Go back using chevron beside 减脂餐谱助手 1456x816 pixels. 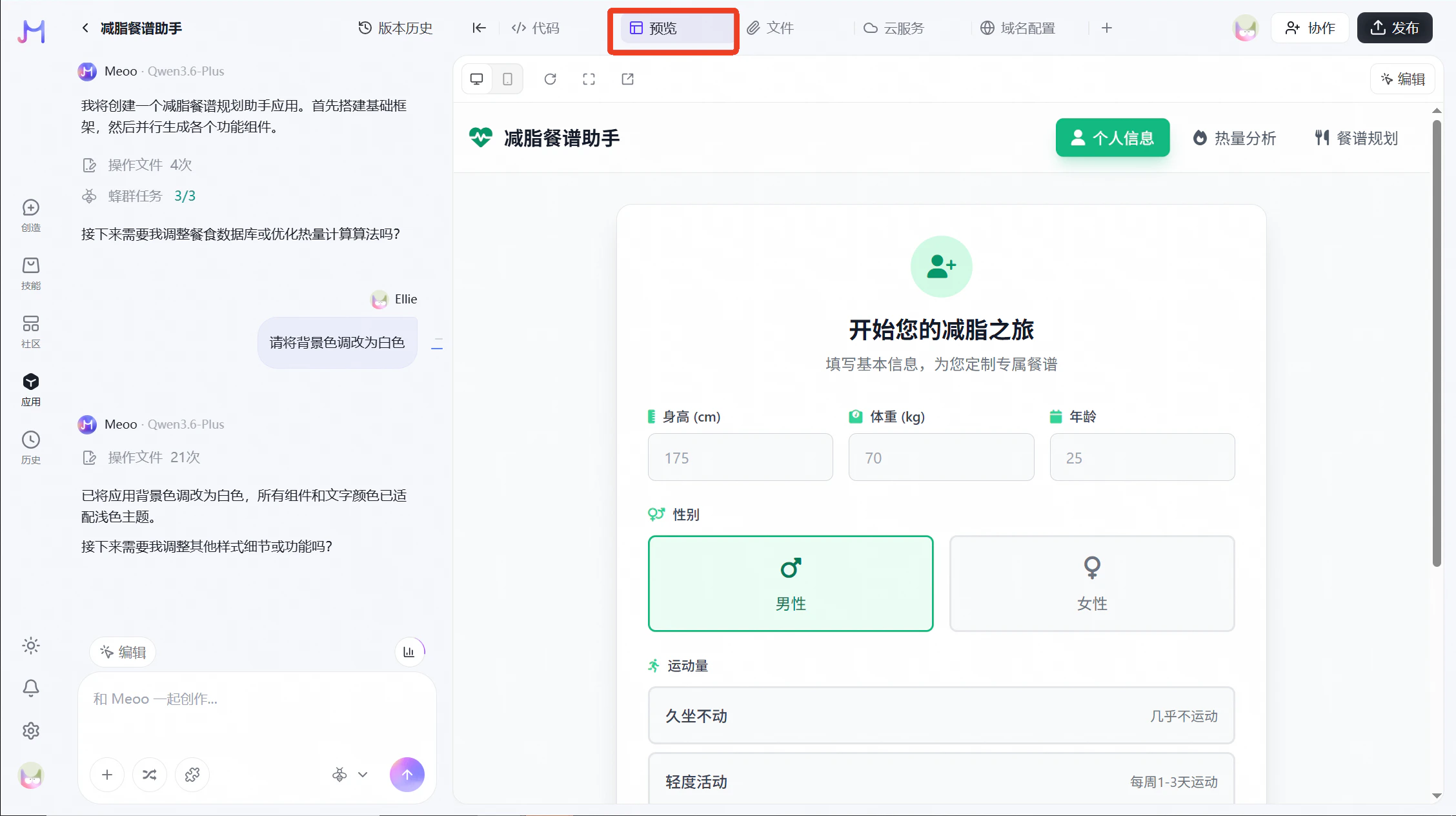(x=85, y=28)
